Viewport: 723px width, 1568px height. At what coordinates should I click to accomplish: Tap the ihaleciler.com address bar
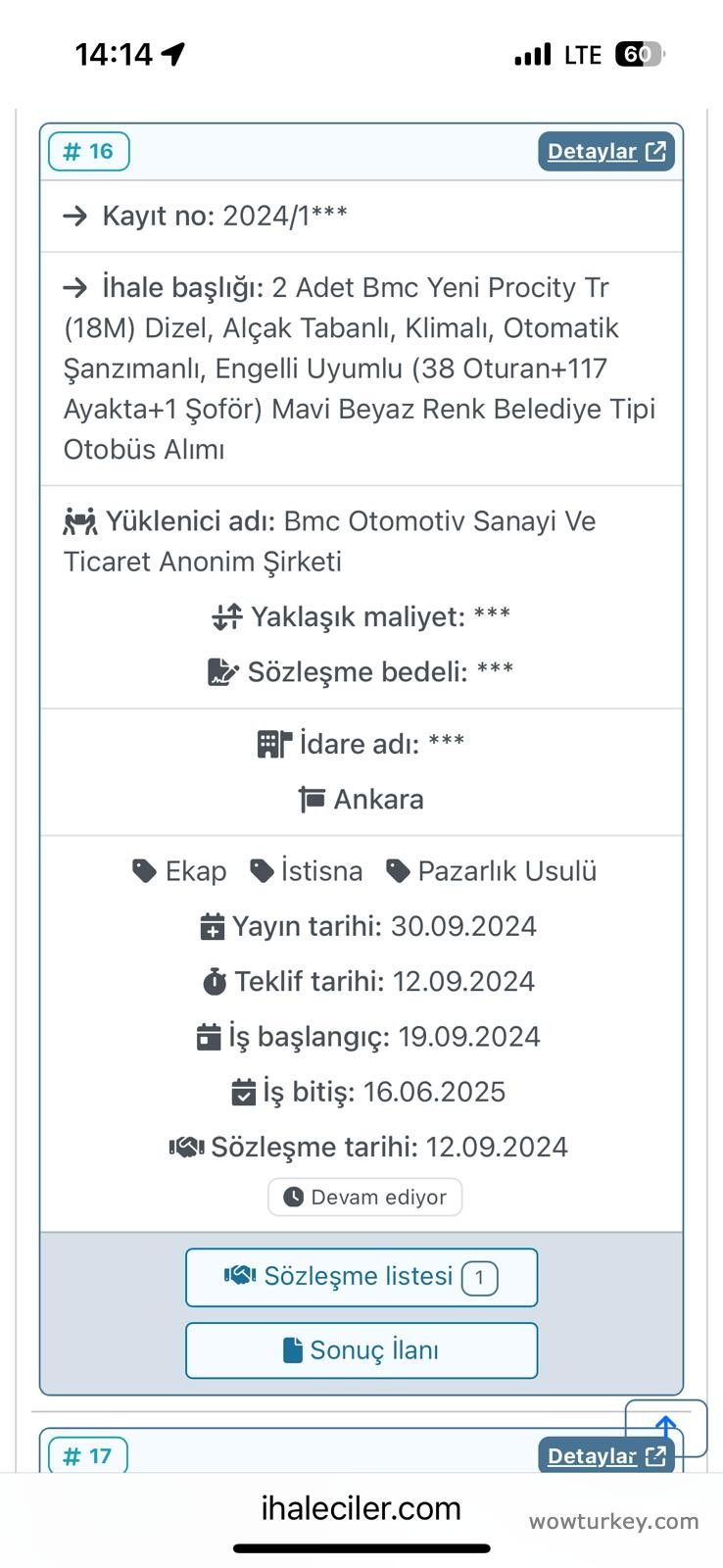tap(361, 1508)
